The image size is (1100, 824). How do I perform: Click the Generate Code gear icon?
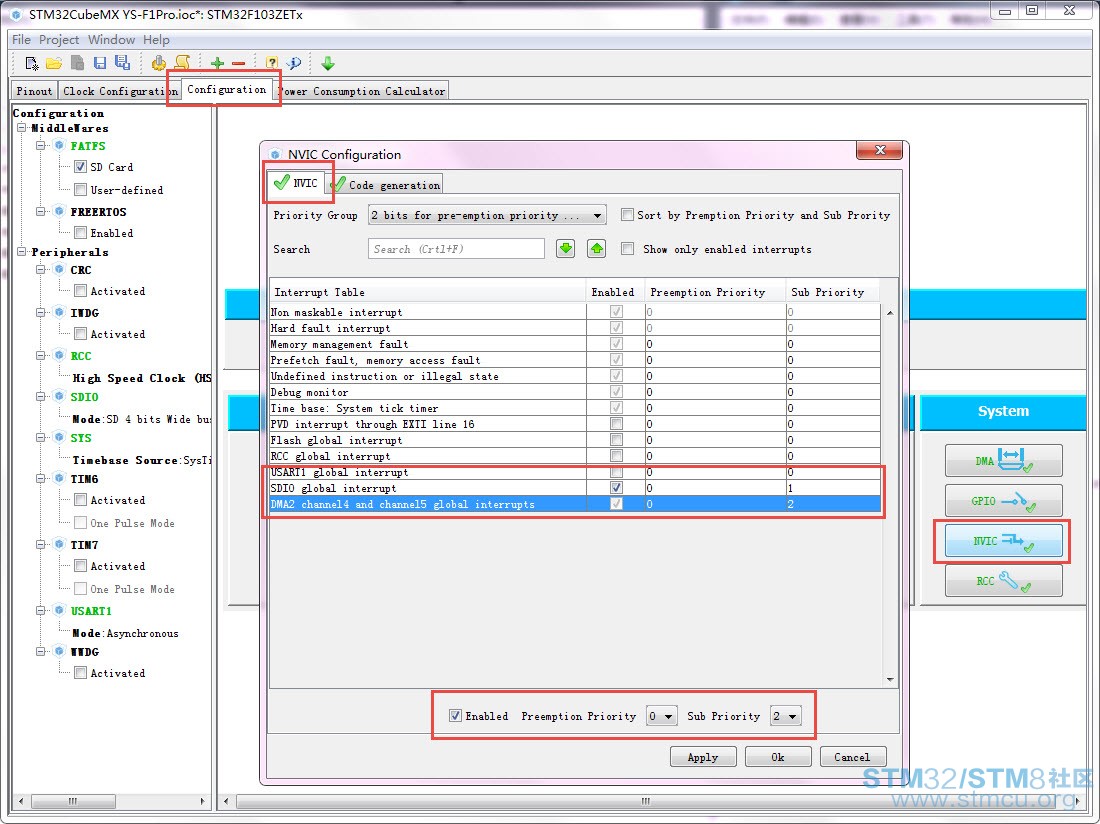click(159, 63)
